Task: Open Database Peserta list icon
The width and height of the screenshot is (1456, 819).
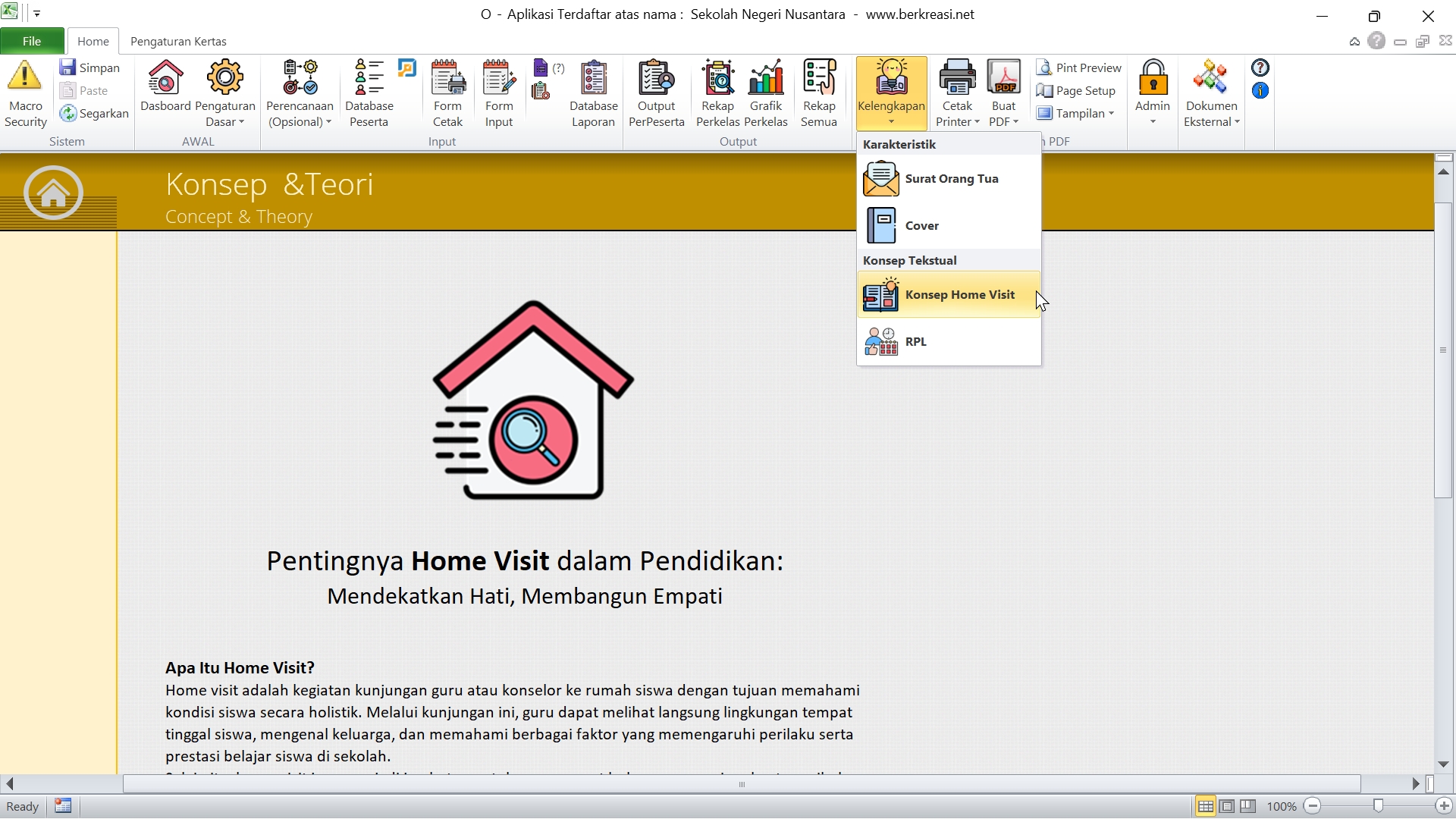Action: [369, 77]
